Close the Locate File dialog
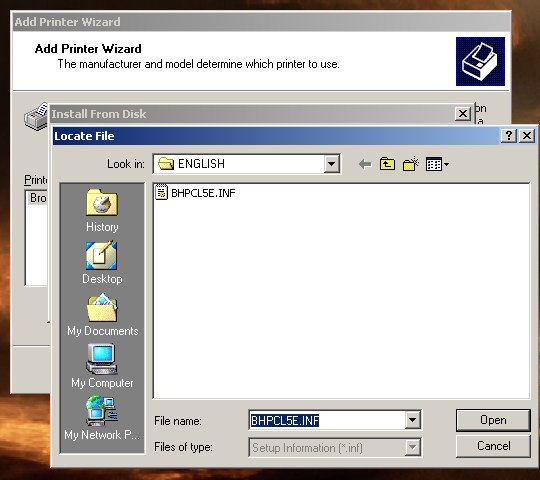This screenshot has width=540, height=480. (527, 135)
